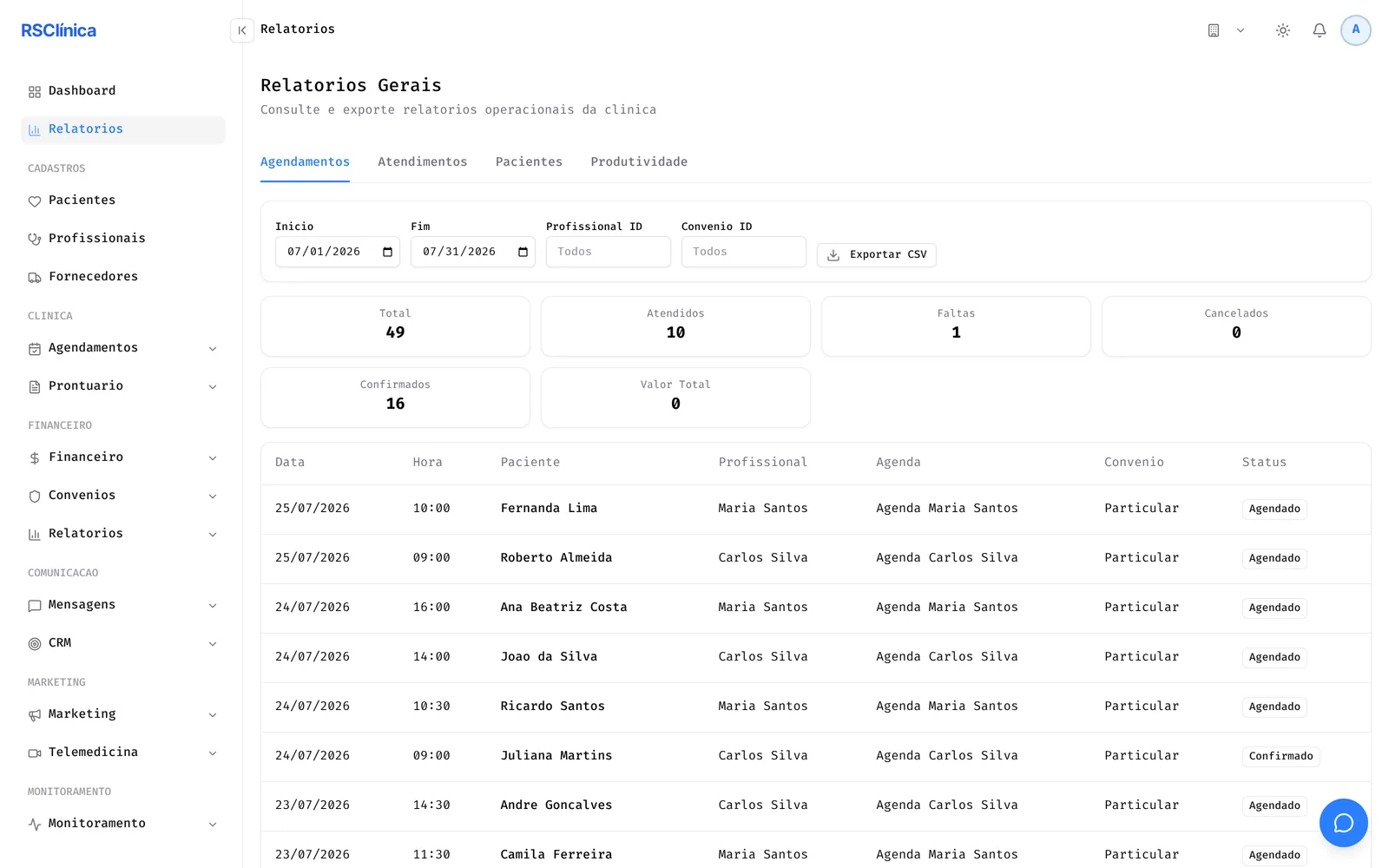Click the Fim date field 07/31/2026

click(473, 252)
